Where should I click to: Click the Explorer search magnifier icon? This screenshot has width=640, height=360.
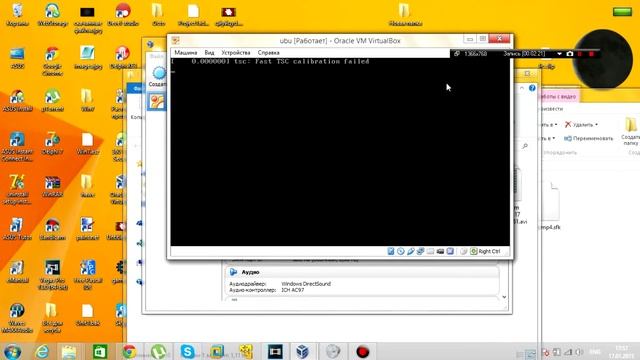coord(525,146)
